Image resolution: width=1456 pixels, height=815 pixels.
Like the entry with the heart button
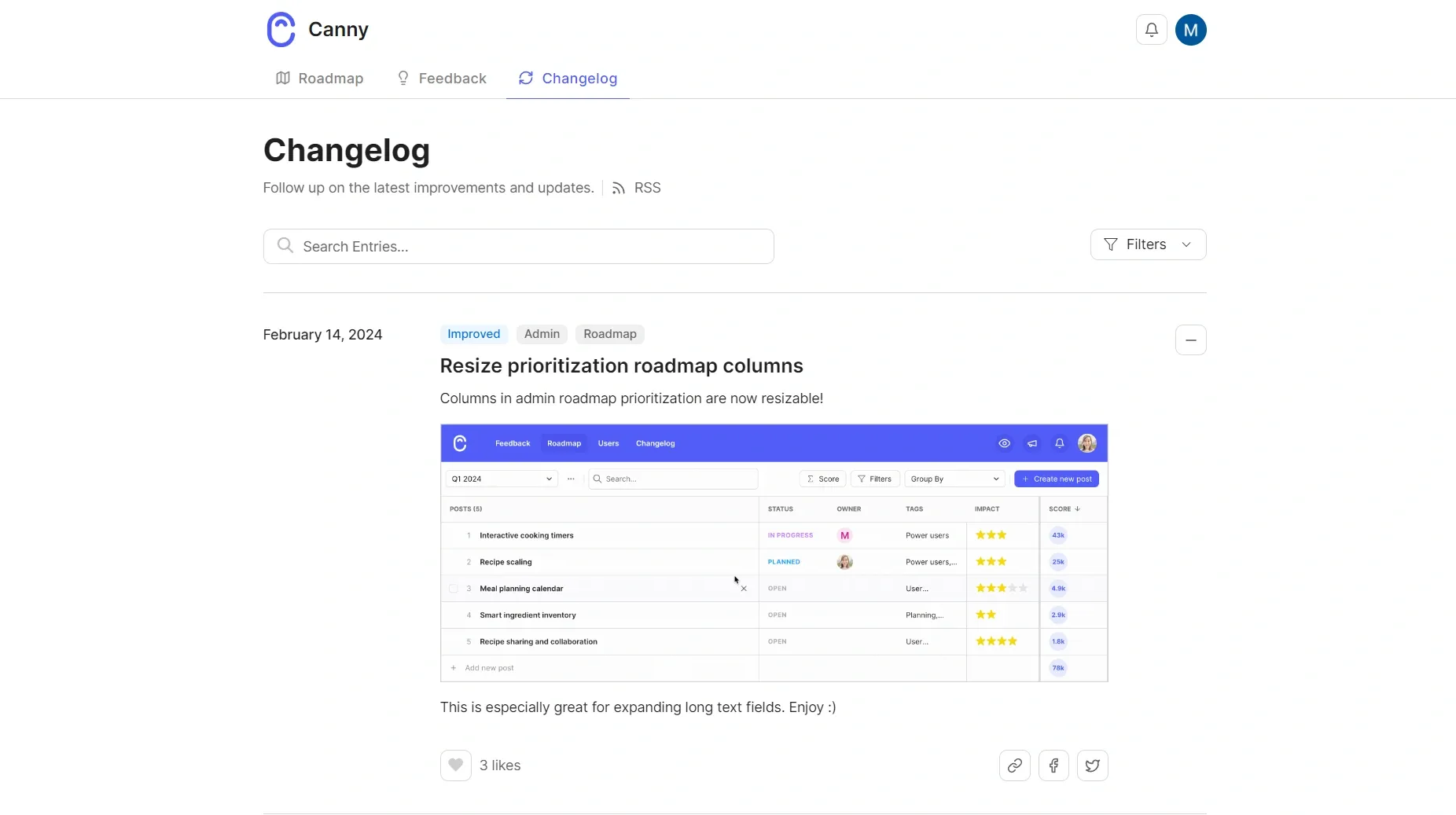(x=455, y=765)
